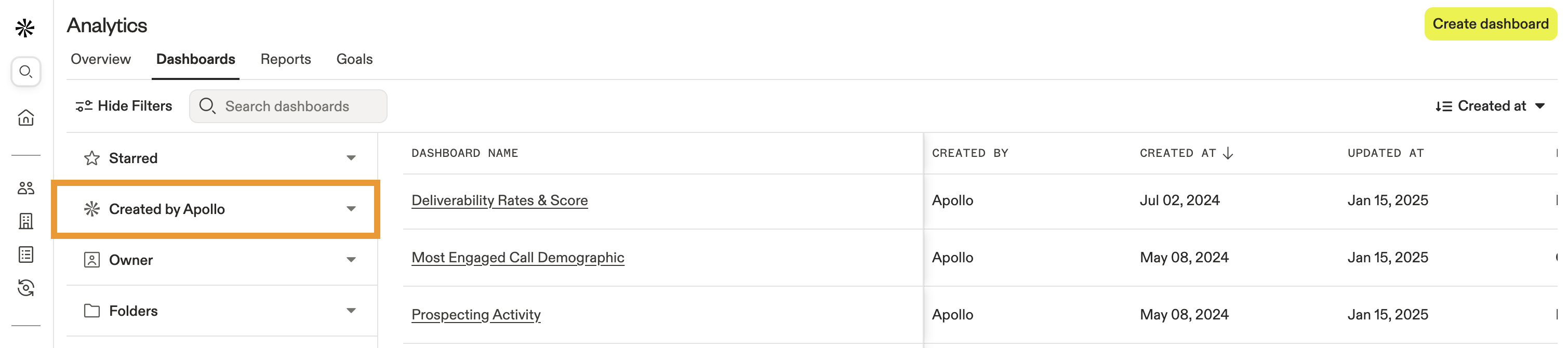Focus the Search dashboards field

tap(288, 106)
